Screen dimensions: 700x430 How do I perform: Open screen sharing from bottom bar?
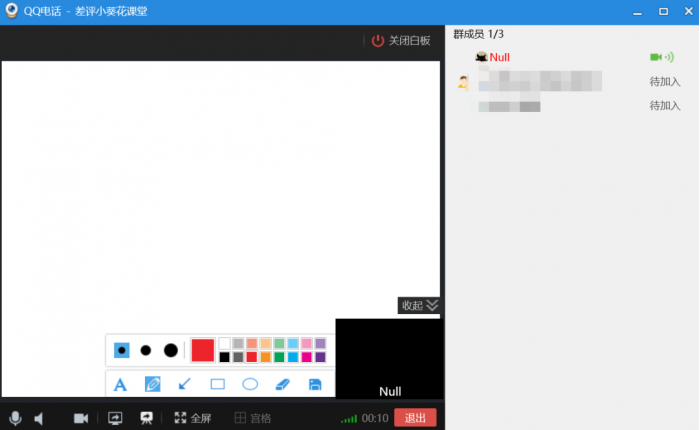tap(115, 418)
